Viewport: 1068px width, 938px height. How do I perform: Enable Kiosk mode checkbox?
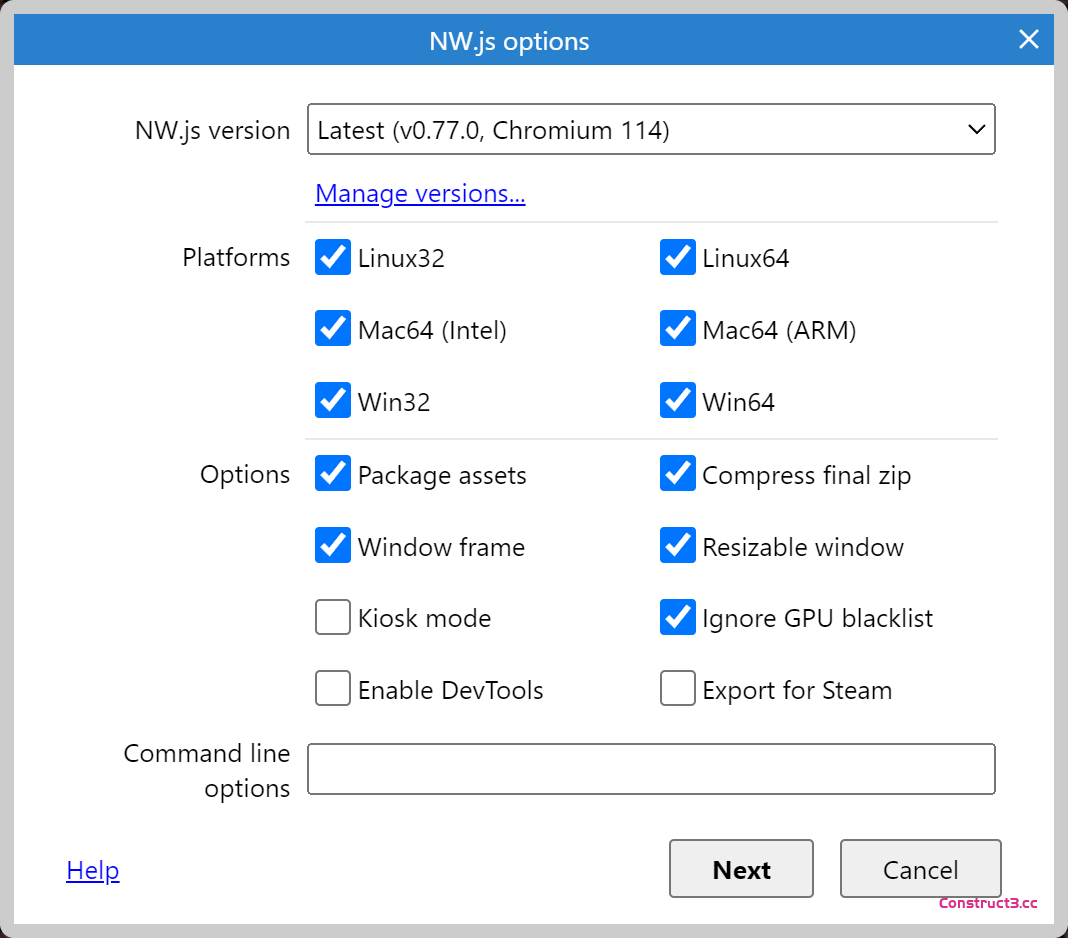pyautogui.click(x=333, y=618)
